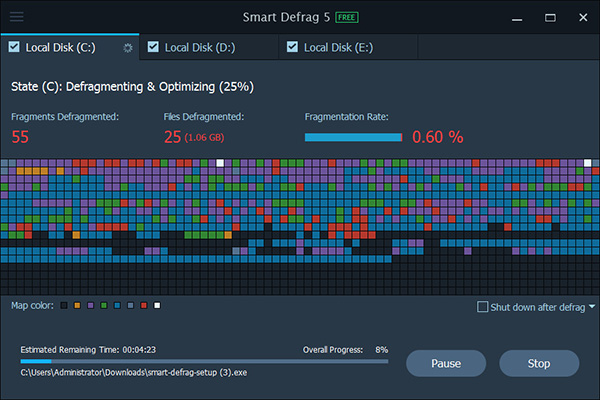Open the hamburger main menu
Screen dimensions: 600x400
coord(17,17)
